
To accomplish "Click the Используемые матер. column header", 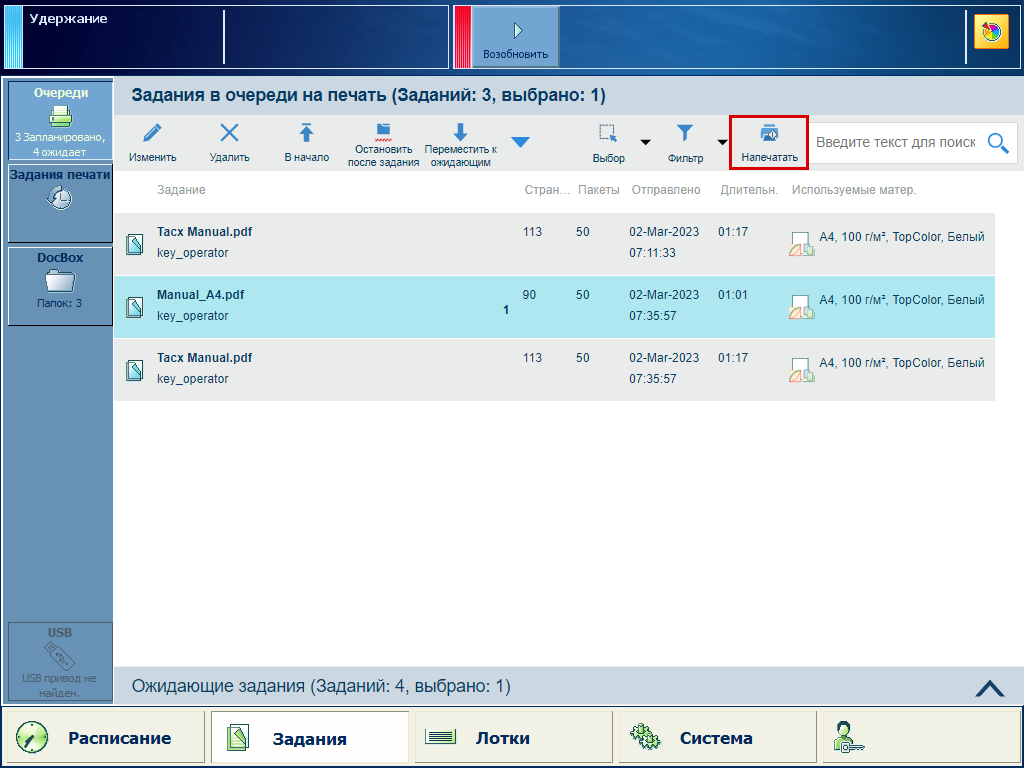I will (x=854, y=190).
